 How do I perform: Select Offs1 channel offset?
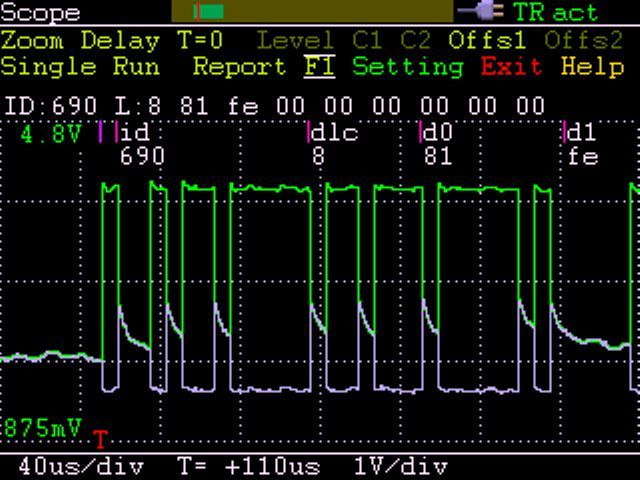(x=487, y=41)
